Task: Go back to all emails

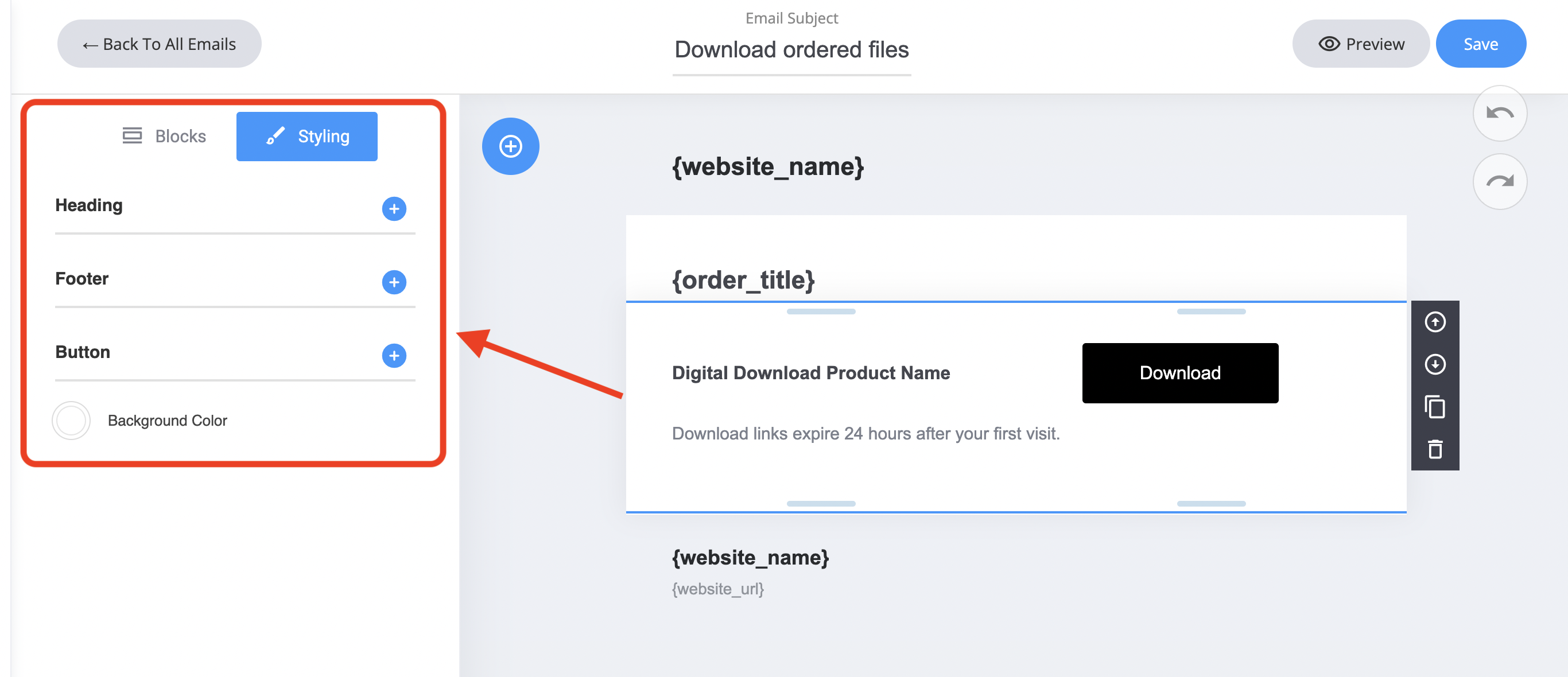Action: [x=160, y=44]
